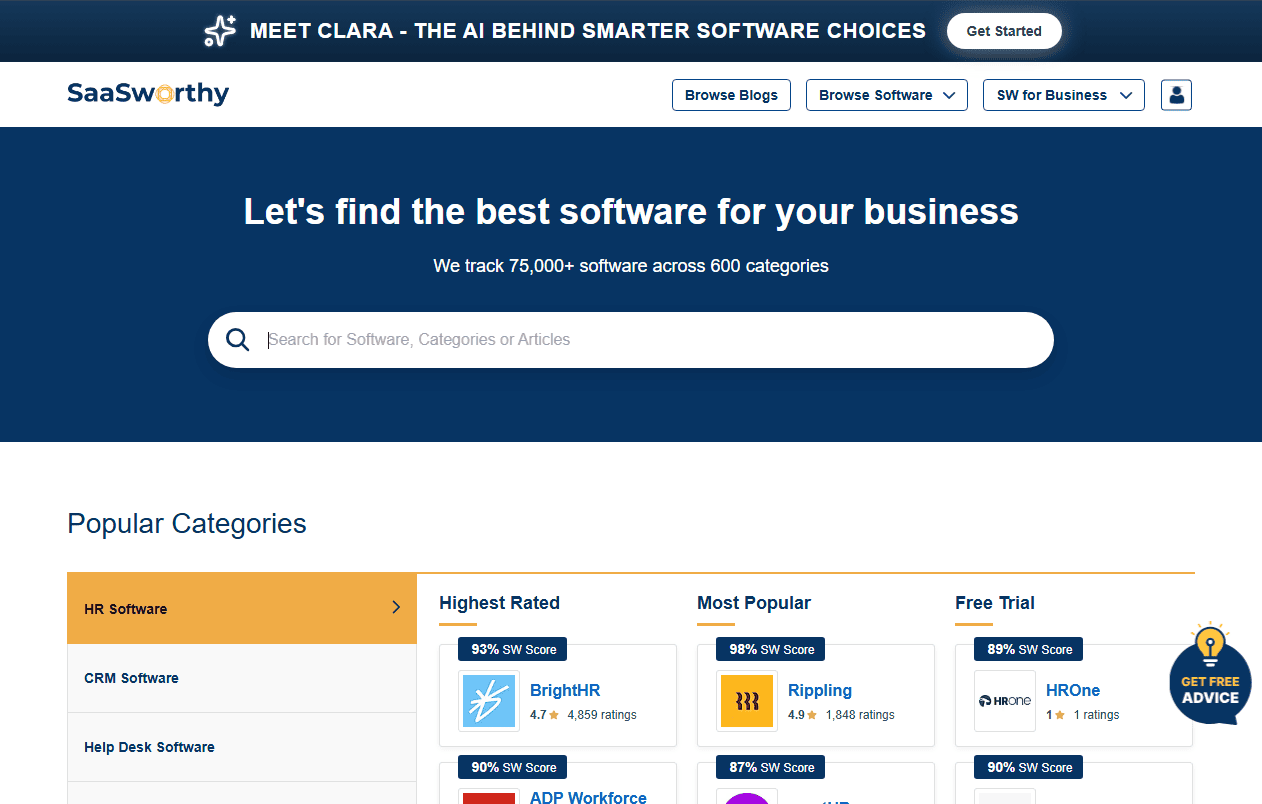
Task: Select the CRM Software category
Action: tap(242, 678)
